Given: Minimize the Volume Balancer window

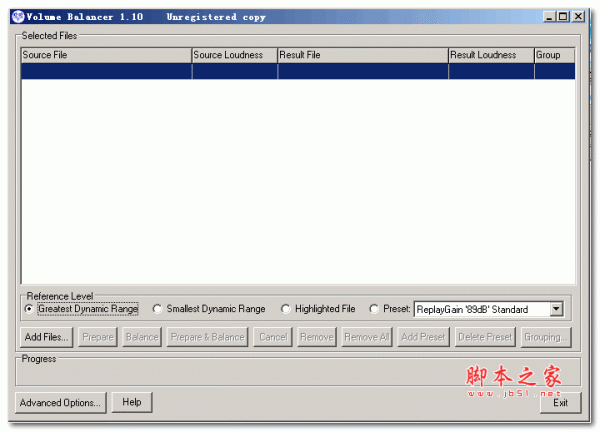Looking at the screenshot, I should [x=549, y=17].
